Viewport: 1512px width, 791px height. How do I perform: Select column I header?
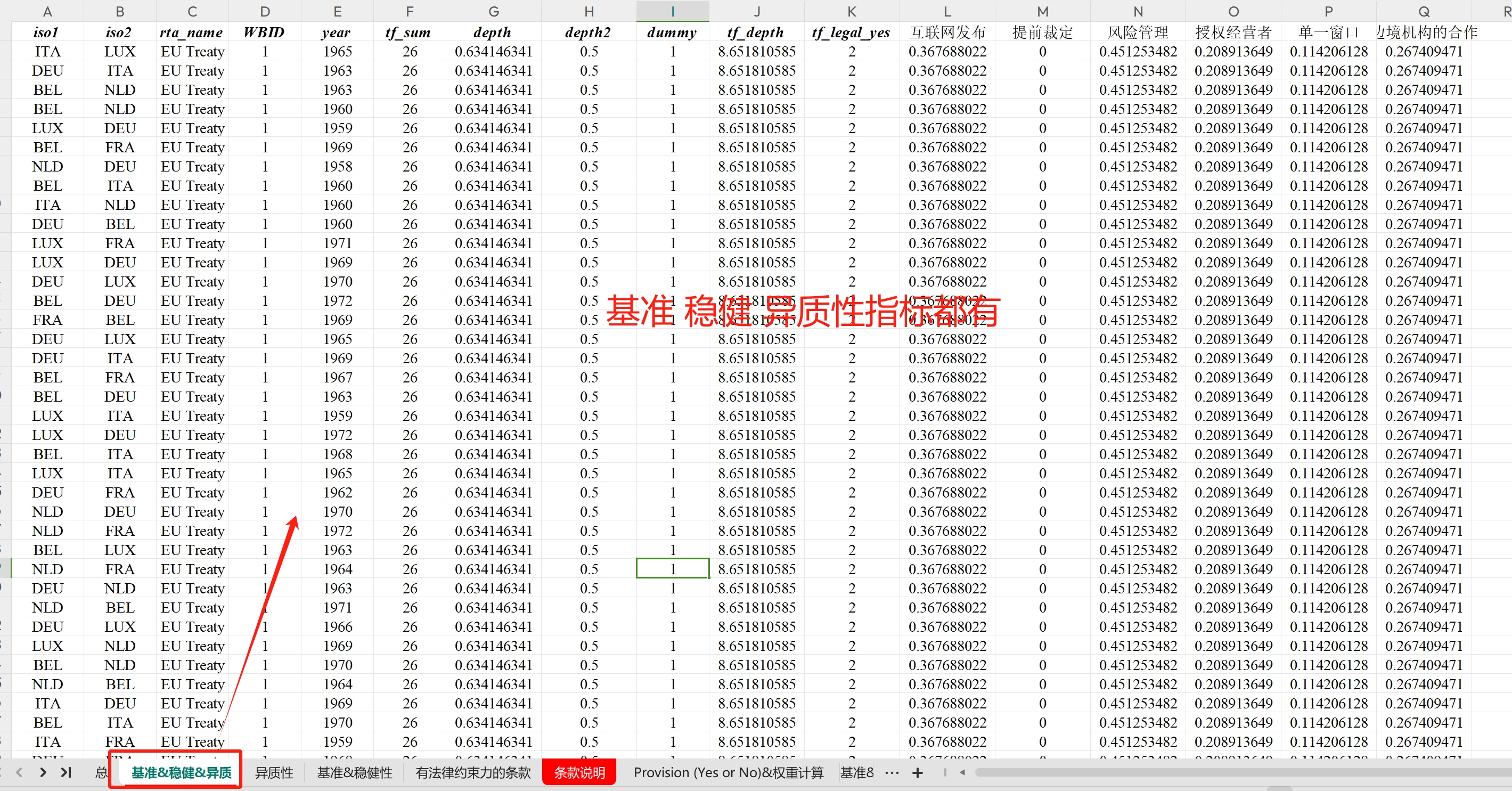[x=673, y=11]
